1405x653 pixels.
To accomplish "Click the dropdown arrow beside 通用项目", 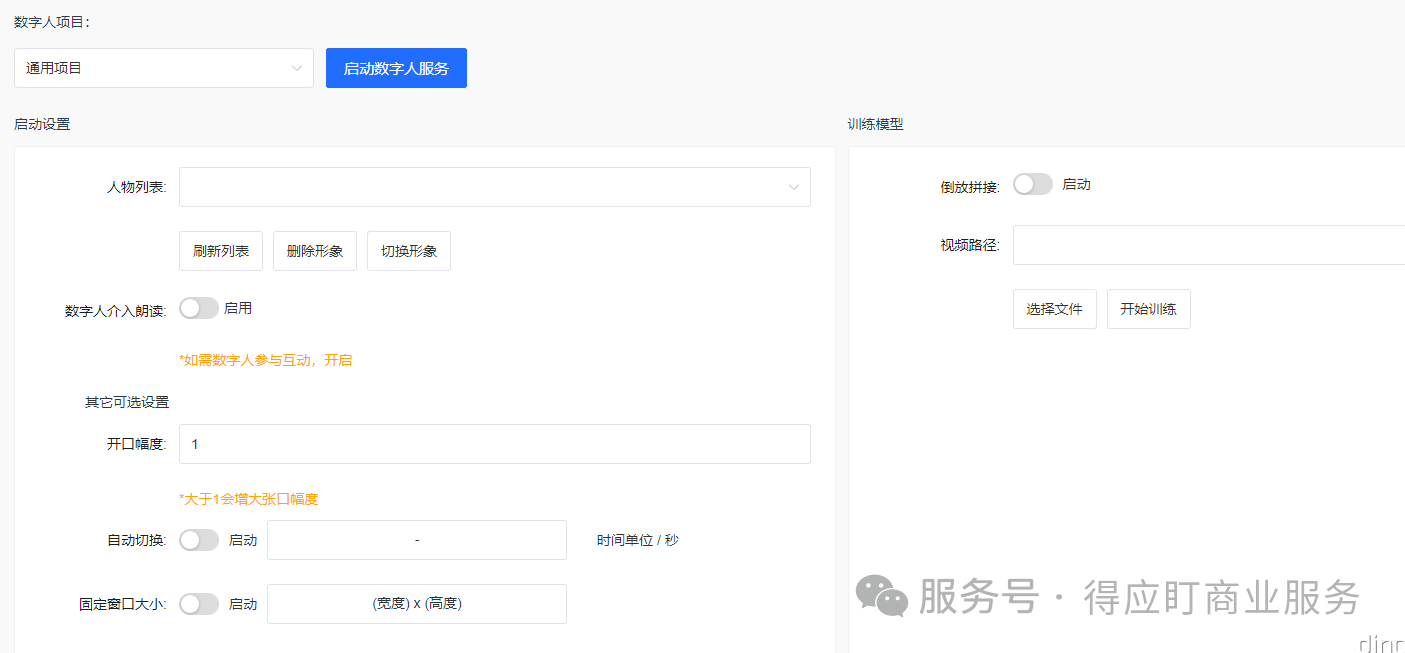I will (x=296, y=67).
